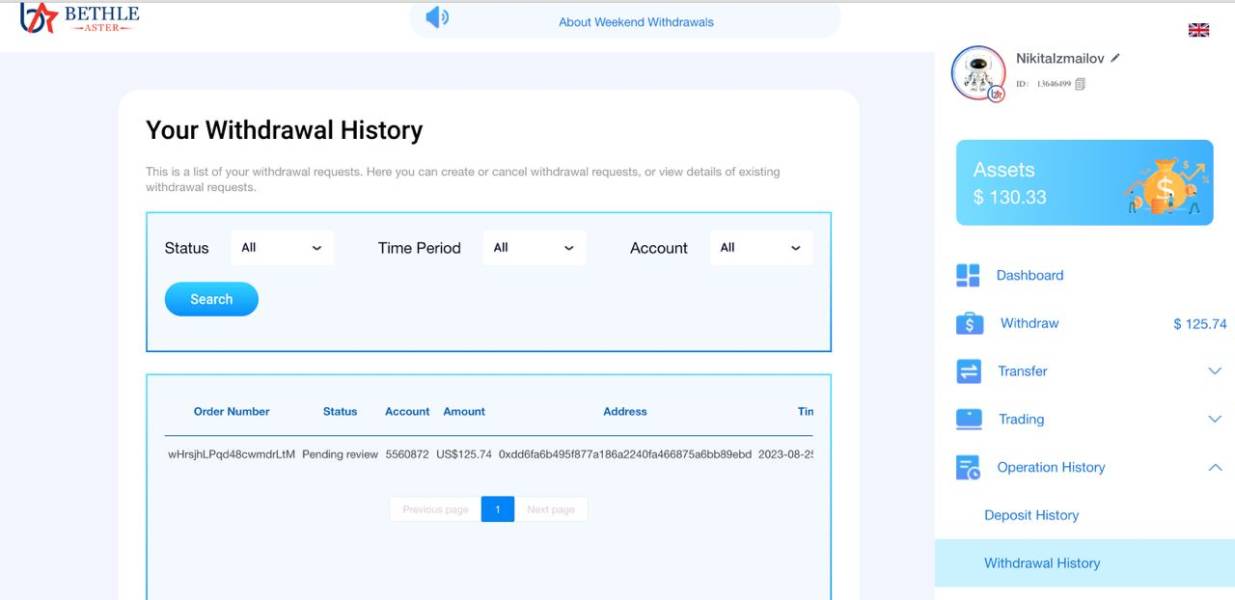This screenshot has width=1235, height=600.
Task: Click the Dashboard icon in sidebar
Action: (x=968, y=276)
